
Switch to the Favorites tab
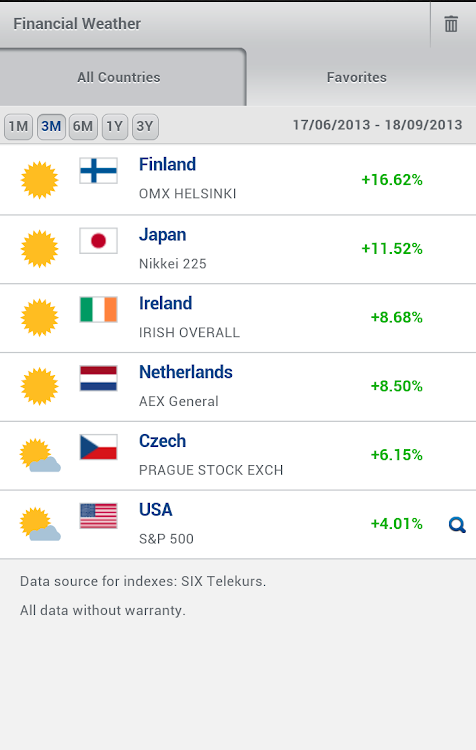point(357,77)
